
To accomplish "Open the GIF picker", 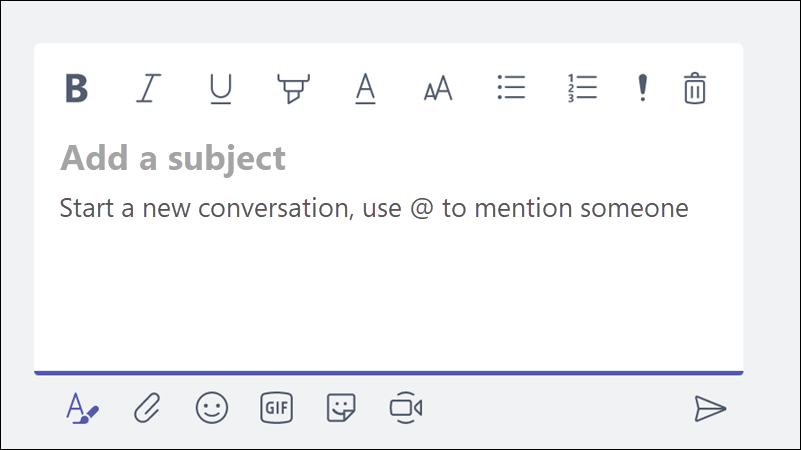I will 276,408.
